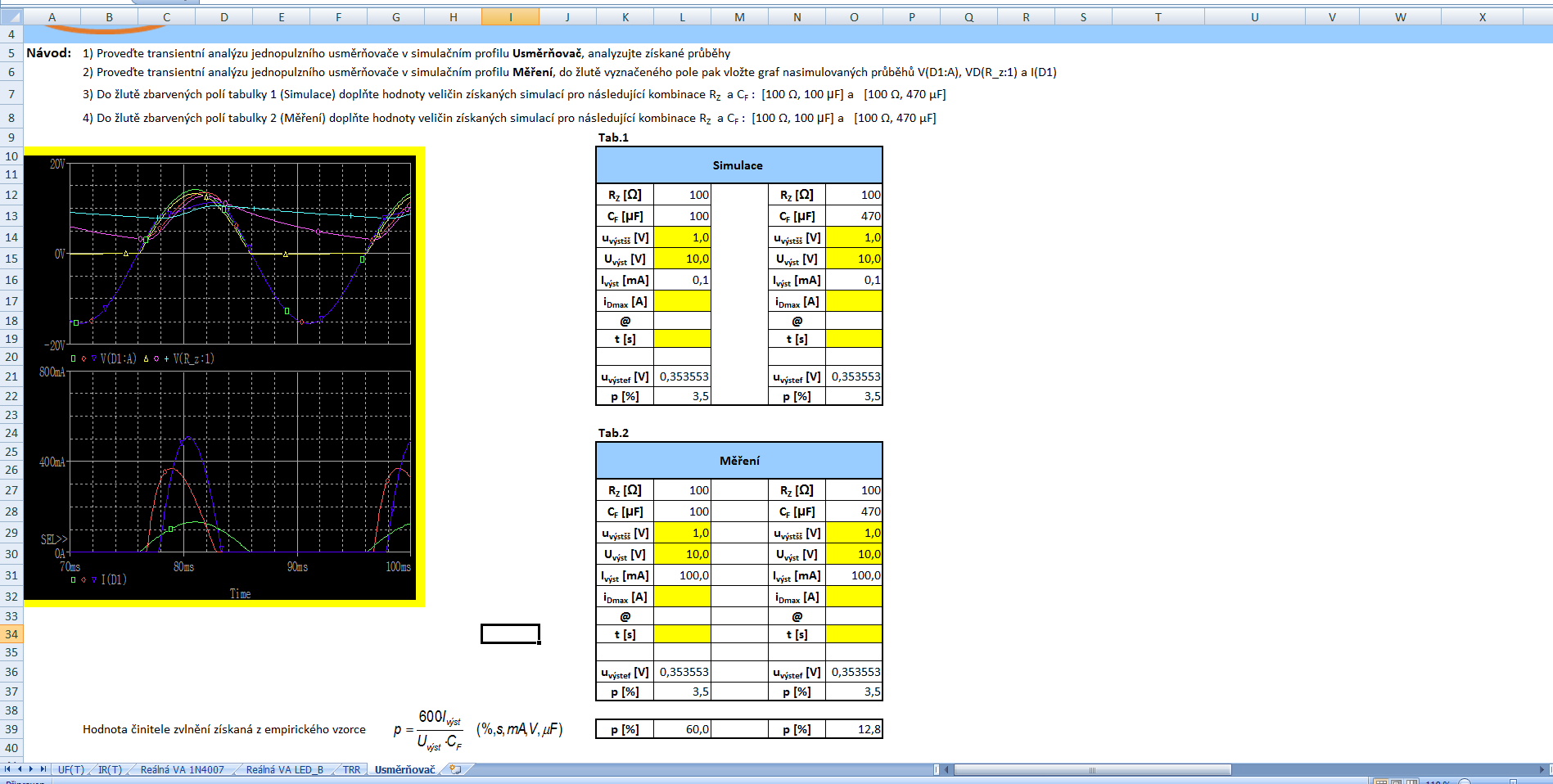1553x784 pixels.
Task: Click the horizontal scrollbar left arrow
Action: [946, 770]
